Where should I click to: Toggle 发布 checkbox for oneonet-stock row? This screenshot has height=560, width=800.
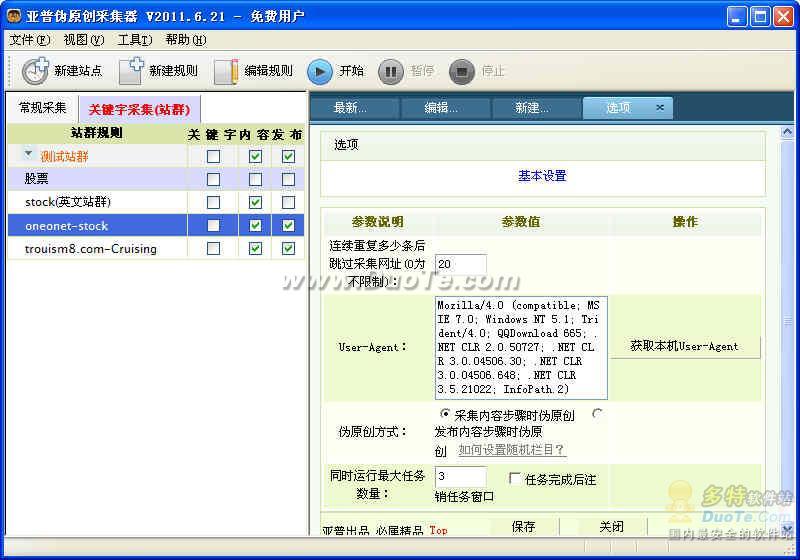(x=288, y=225)
